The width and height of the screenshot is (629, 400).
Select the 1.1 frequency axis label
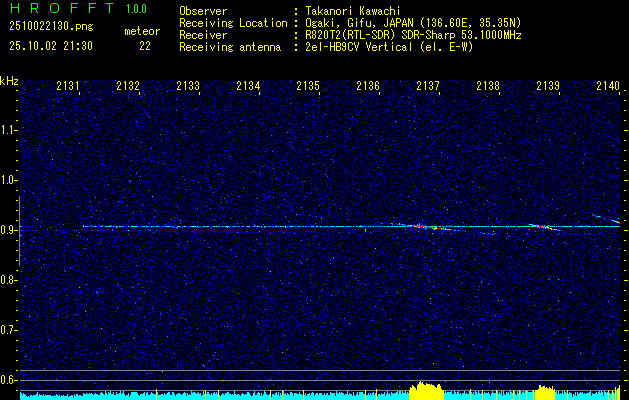(9, 130)
